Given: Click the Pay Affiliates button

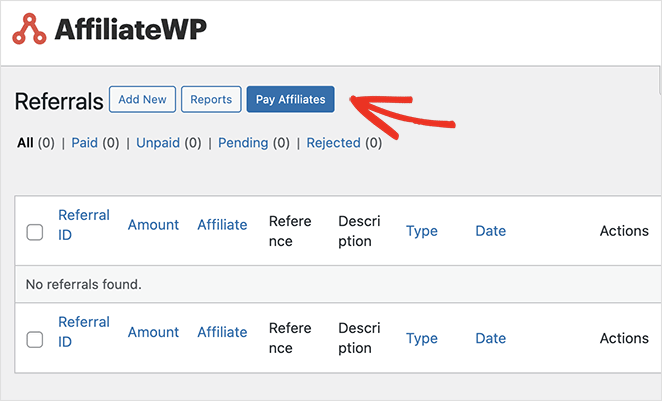Looking at the screenshot, I should tap(291, 99).
